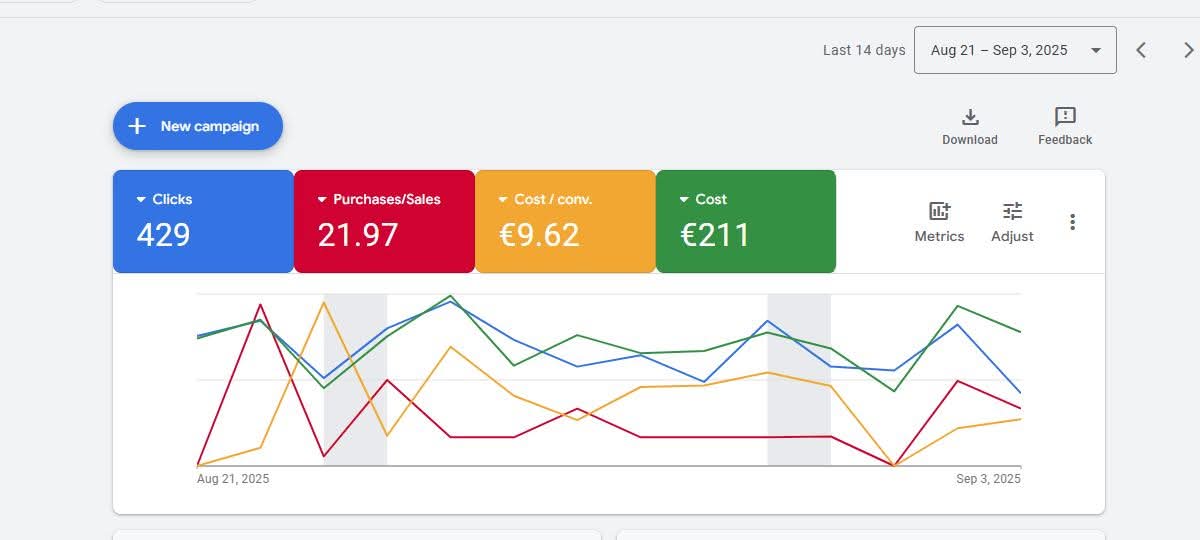Expand the Purchases/Sales metric dropdown arrow
Viewport: 1200px width, 540px height.
pyautogui.click(x=322, y=200)
